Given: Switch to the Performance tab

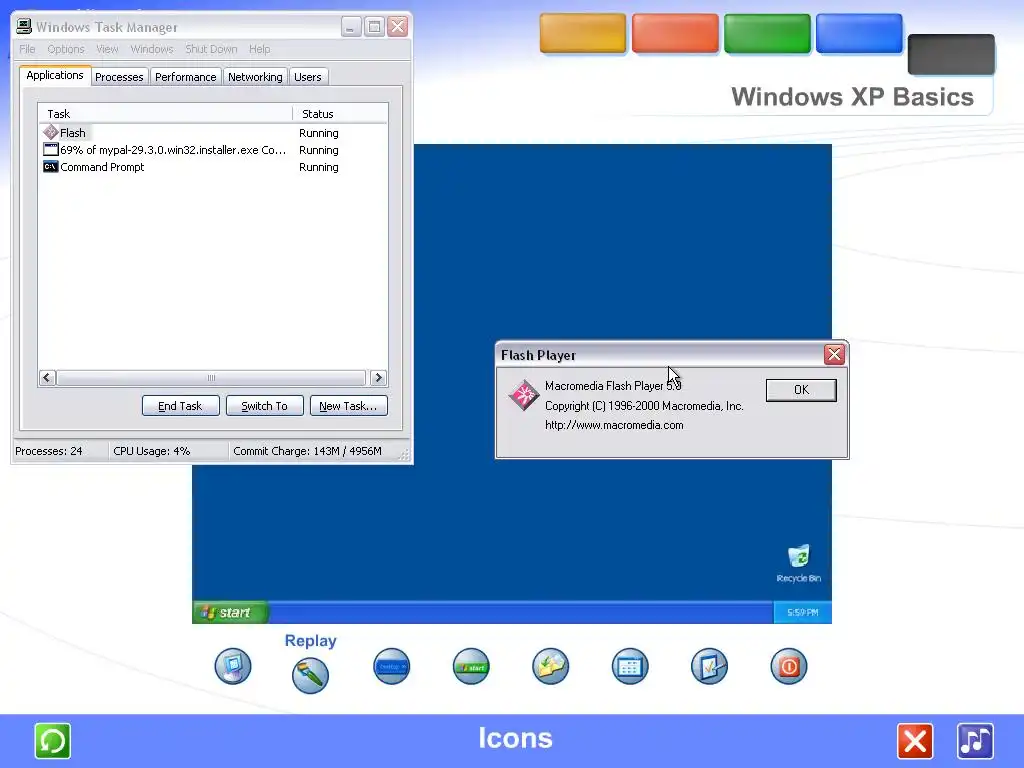Looking at the screenshot, I should point(185,76).
